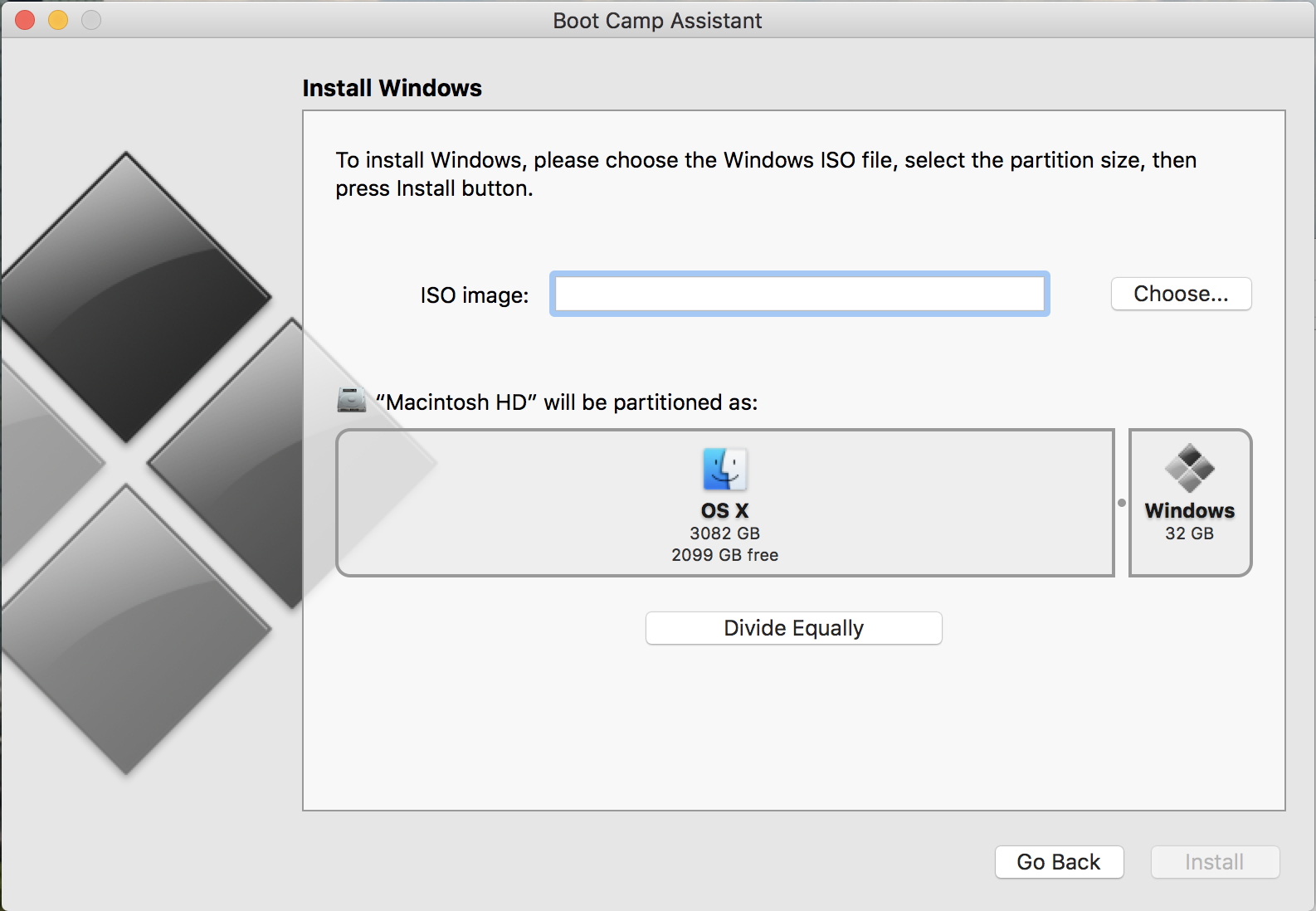Screen dimensions: 1316x911
Task: Click the Install Windows heading
Action: [x=392, y=88]
